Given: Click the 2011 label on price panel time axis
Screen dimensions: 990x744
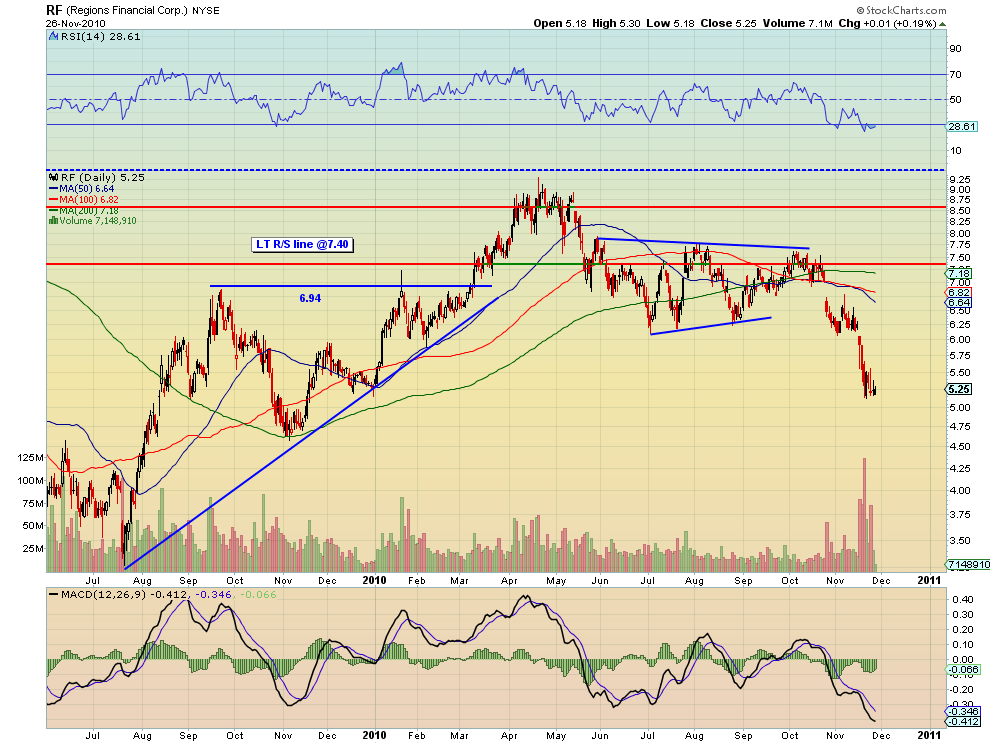Looking at the screenshot, I should point(929,580).
